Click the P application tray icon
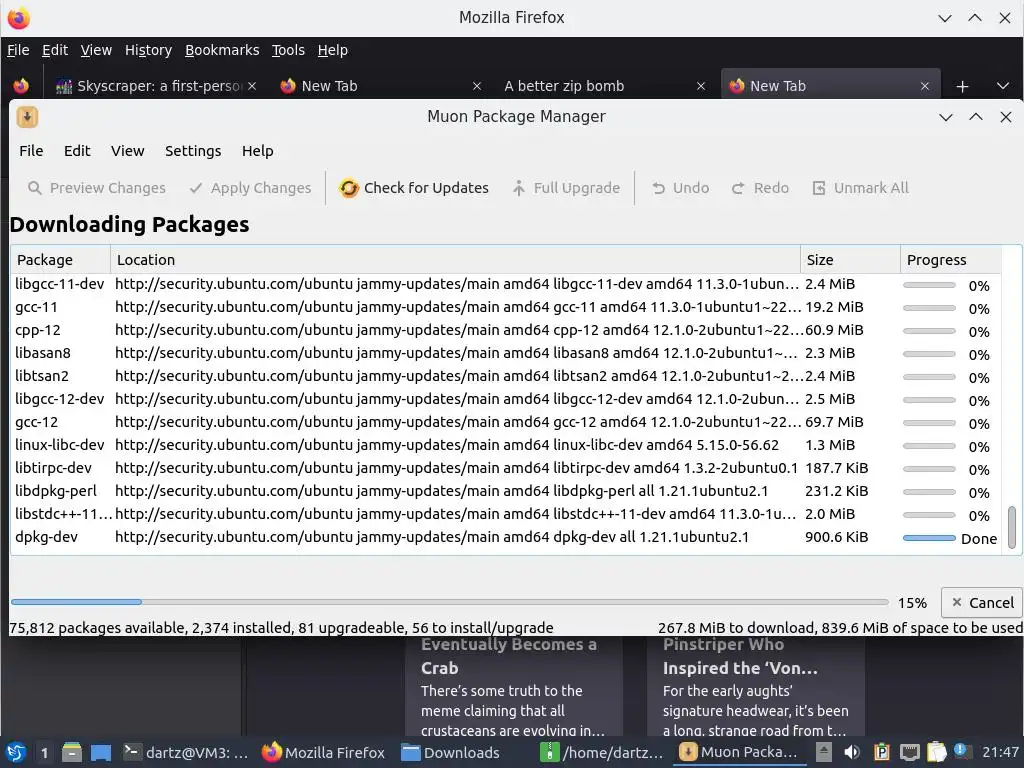 point(881,752)
